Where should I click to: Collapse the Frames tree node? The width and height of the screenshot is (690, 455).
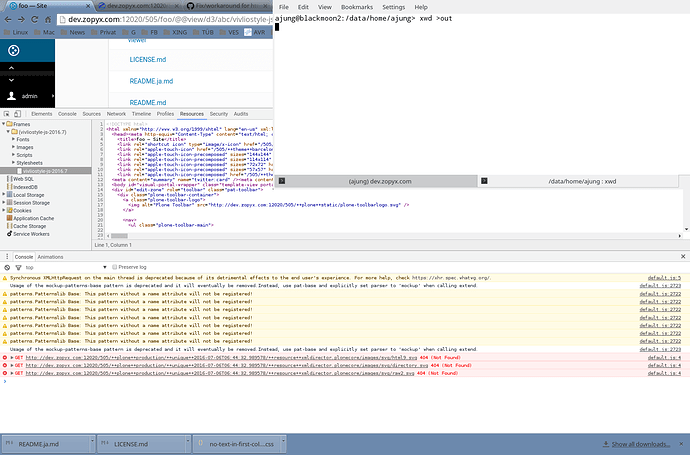4,124
